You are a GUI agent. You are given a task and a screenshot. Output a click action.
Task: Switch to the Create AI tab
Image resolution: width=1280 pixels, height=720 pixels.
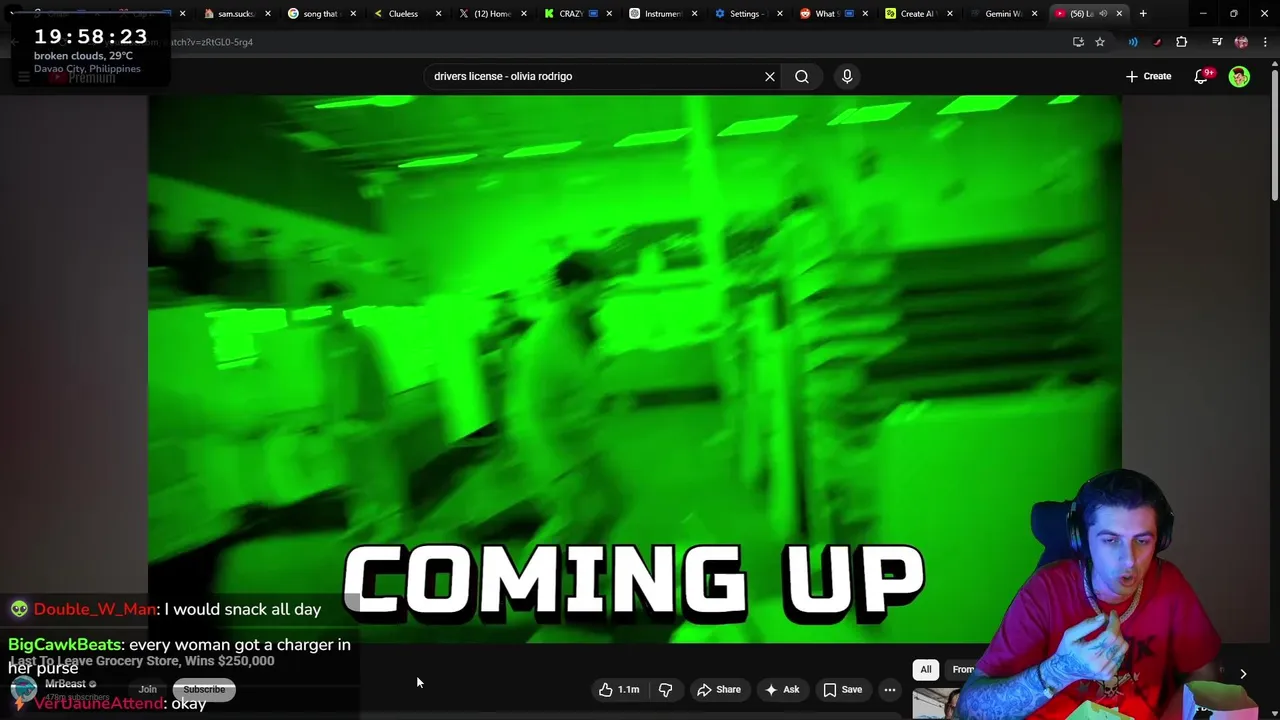click(918, 14)
